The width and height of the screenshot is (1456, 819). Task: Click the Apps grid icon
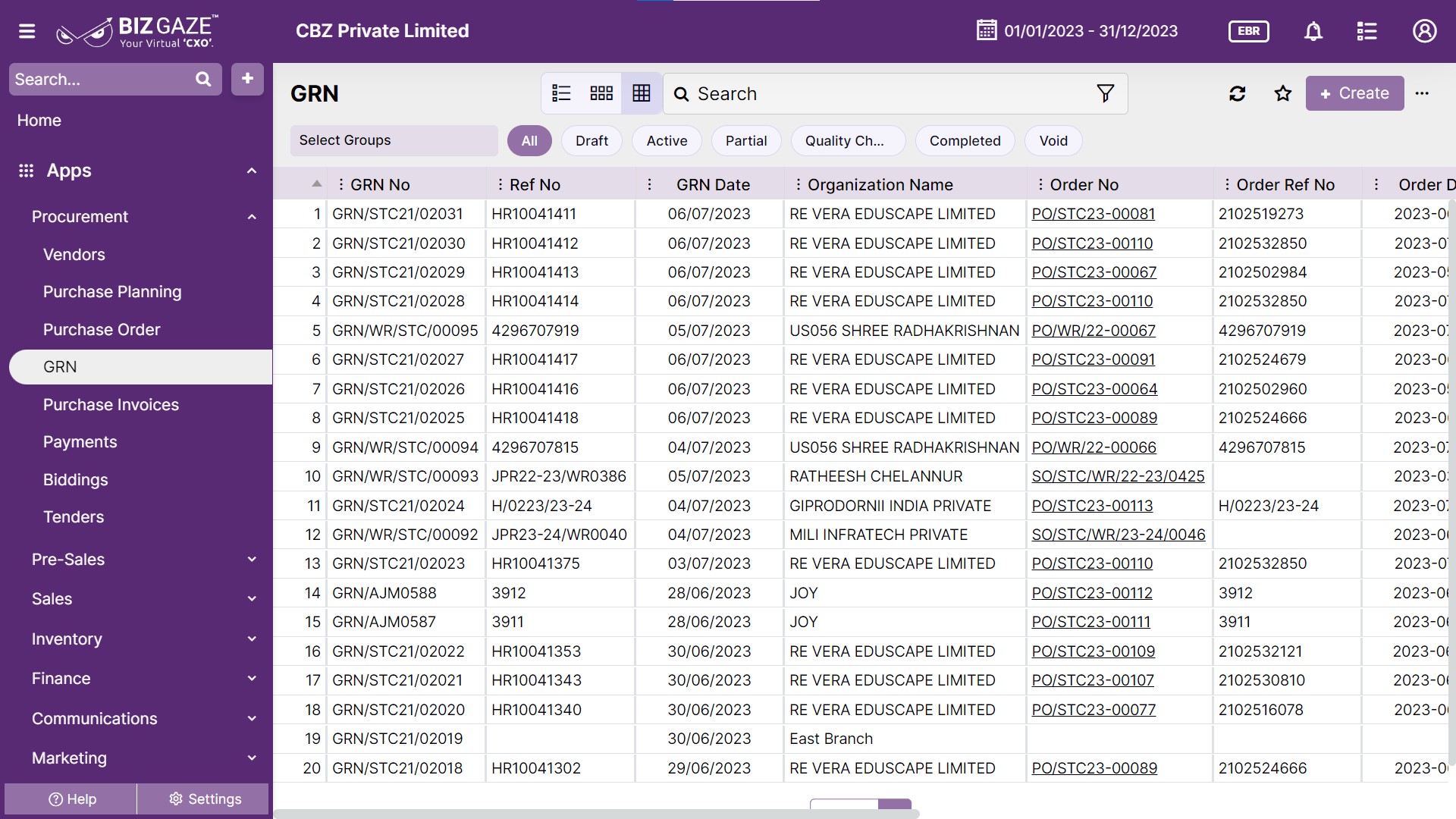[27, 171]
